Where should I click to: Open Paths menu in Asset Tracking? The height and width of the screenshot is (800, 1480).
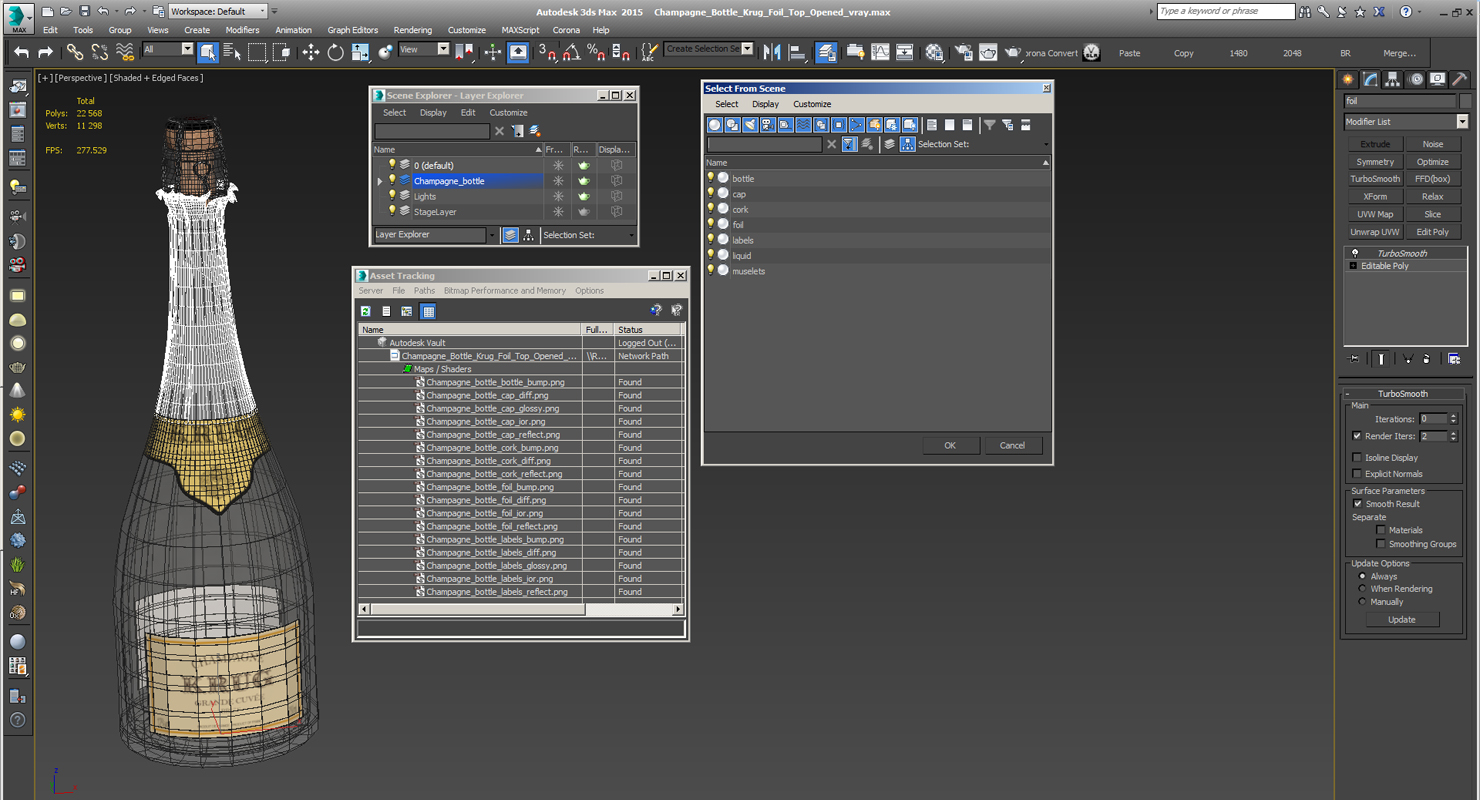tap(424, 291)
